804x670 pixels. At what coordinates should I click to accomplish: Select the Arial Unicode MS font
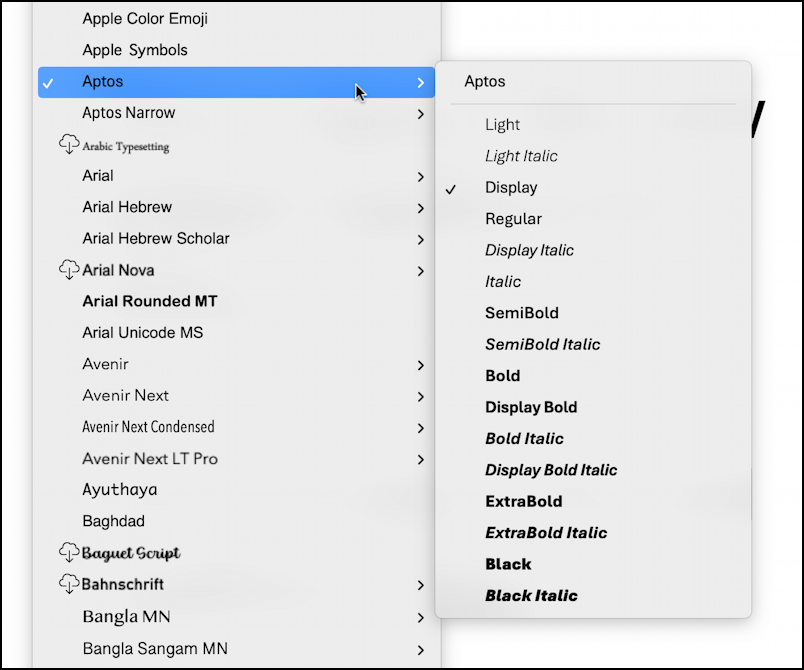click(x=143, y=333)
